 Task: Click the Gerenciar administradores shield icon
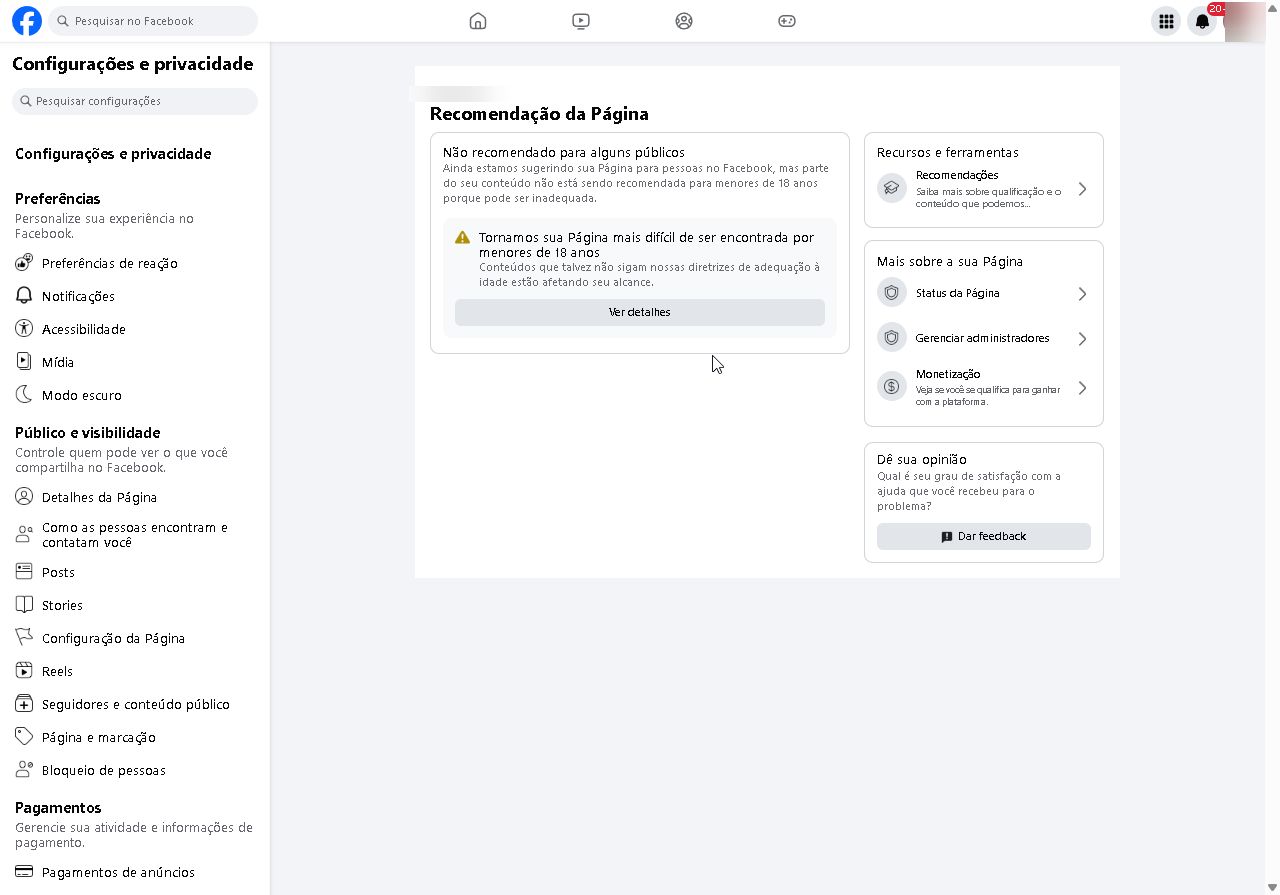point(892,338)
